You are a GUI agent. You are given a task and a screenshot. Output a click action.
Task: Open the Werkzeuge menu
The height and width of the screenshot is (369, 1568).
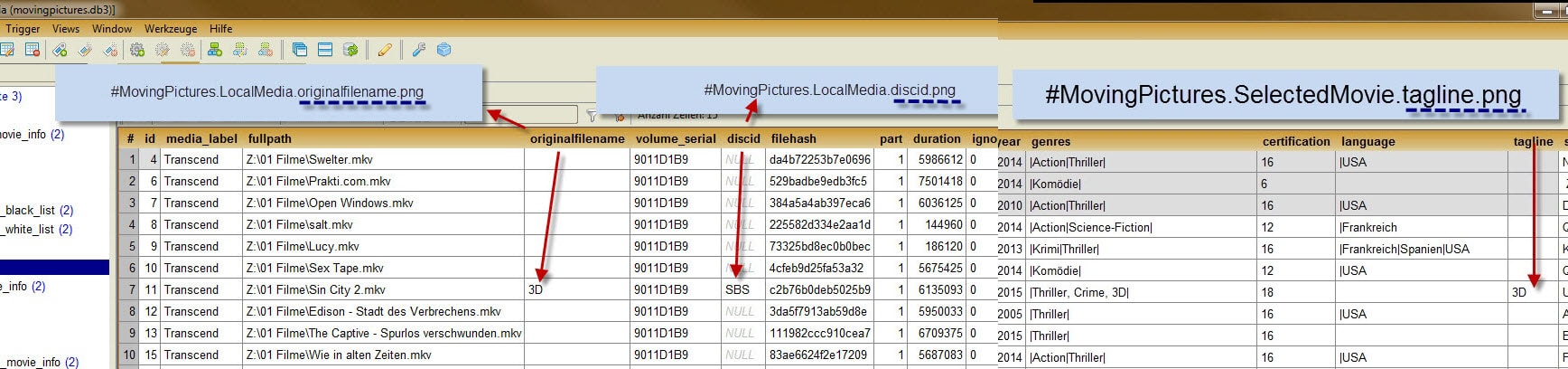[x=170, y=29]
